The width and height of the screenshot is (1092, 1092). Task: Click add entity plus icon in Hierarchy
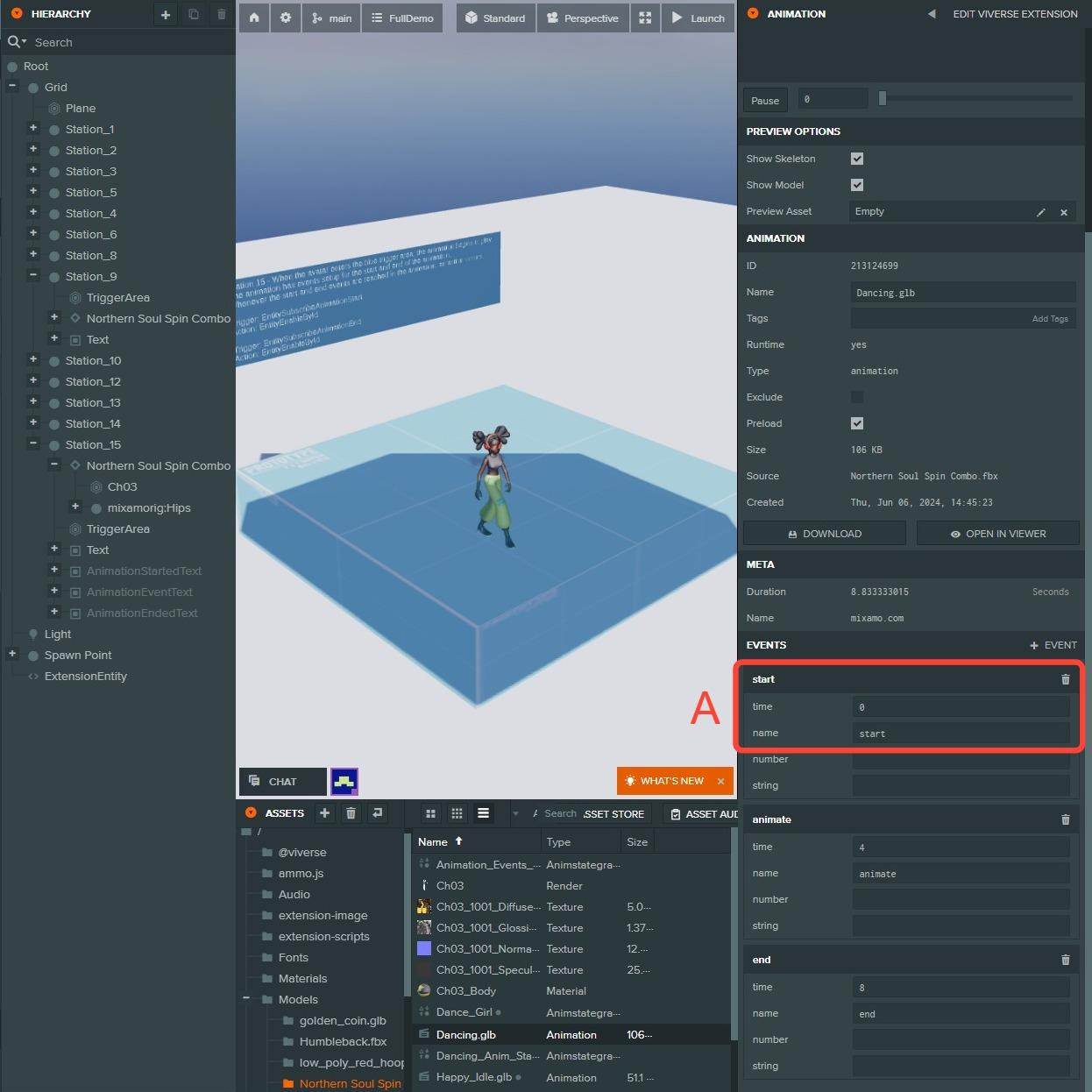166,14
